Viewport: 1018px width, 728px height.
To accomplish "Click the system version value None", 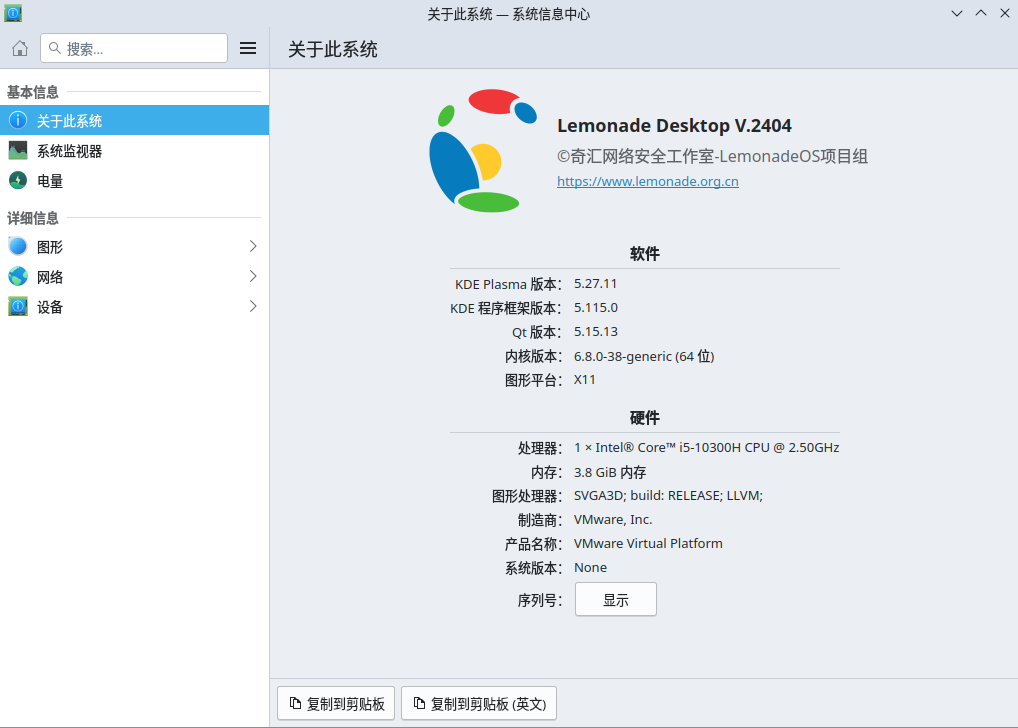I will tap(590, 568).
